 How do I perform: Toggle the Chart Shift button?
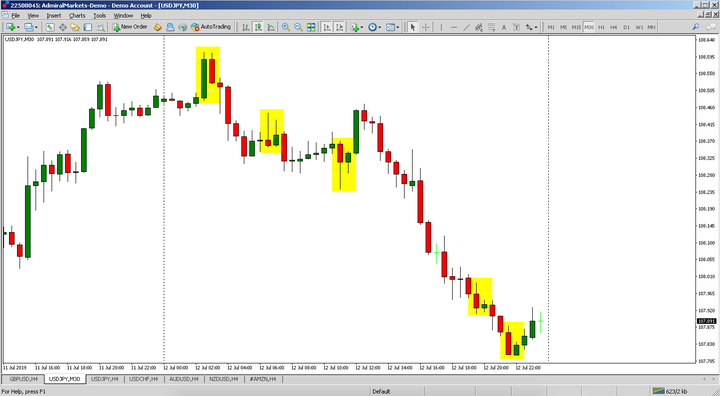click(339, 27)
